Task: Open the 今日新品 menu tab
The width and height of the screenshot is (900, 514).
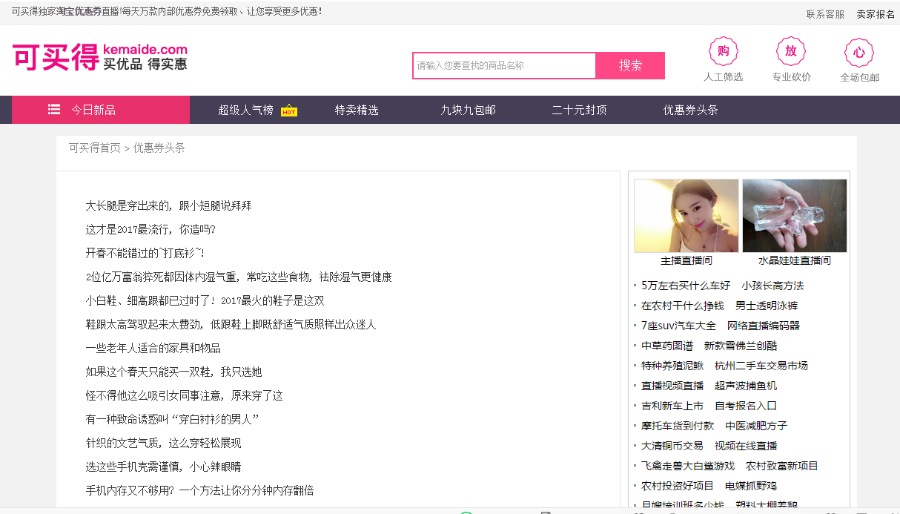Action: tap(101, 110)
